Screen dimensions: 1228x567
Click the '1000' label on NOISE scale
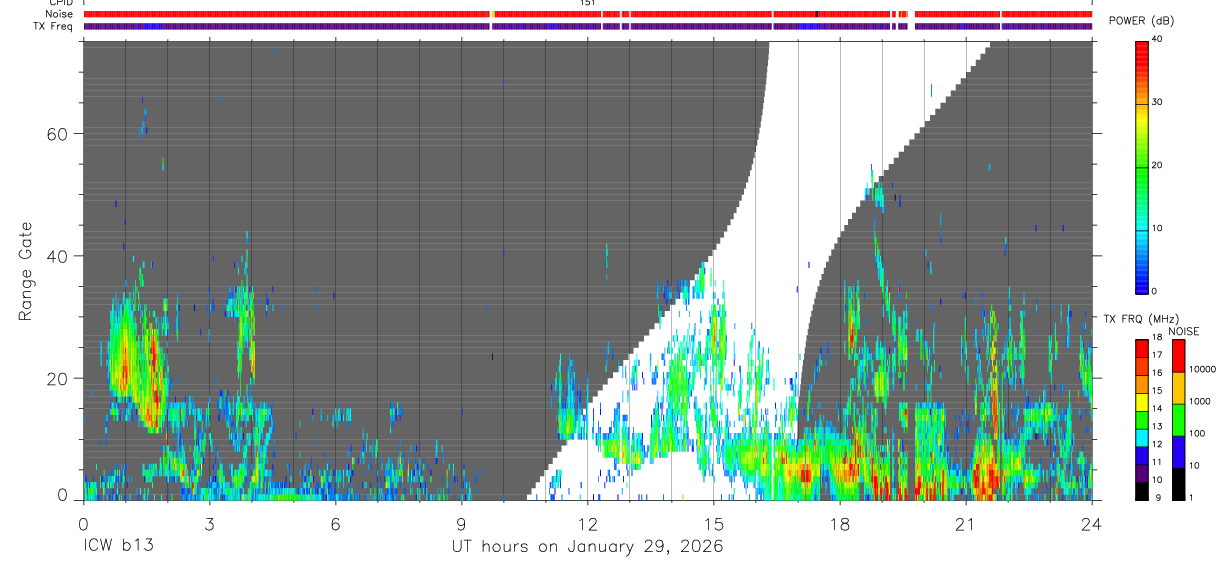click(x=1200, y=402)
